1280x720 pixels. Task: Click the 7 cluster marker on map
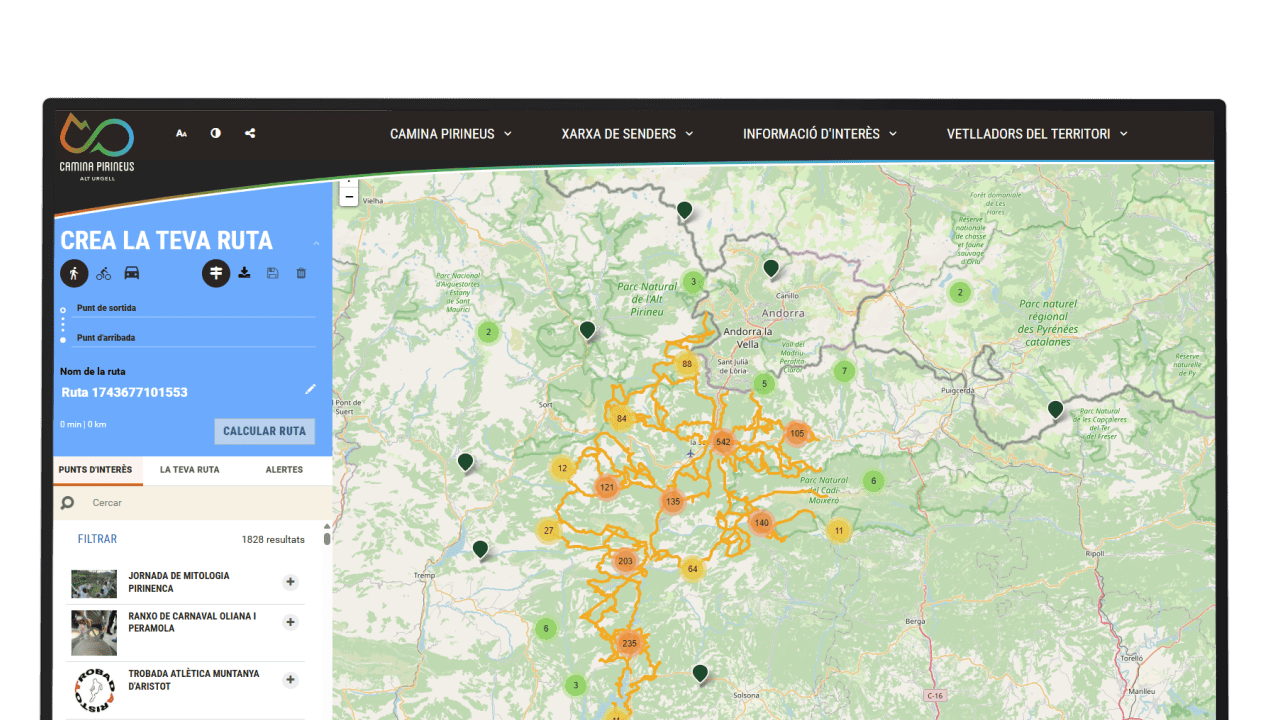(844, 371)
